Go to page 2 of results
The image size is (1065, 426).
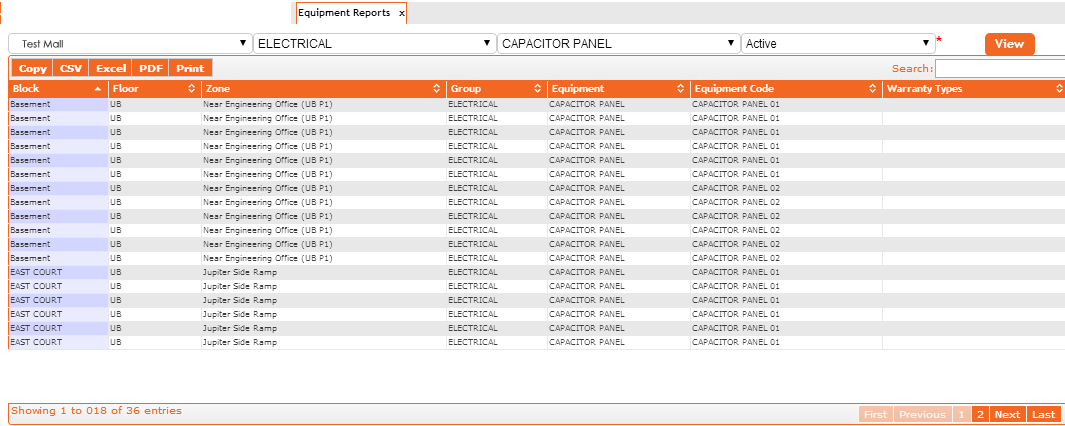coord(980,414)
